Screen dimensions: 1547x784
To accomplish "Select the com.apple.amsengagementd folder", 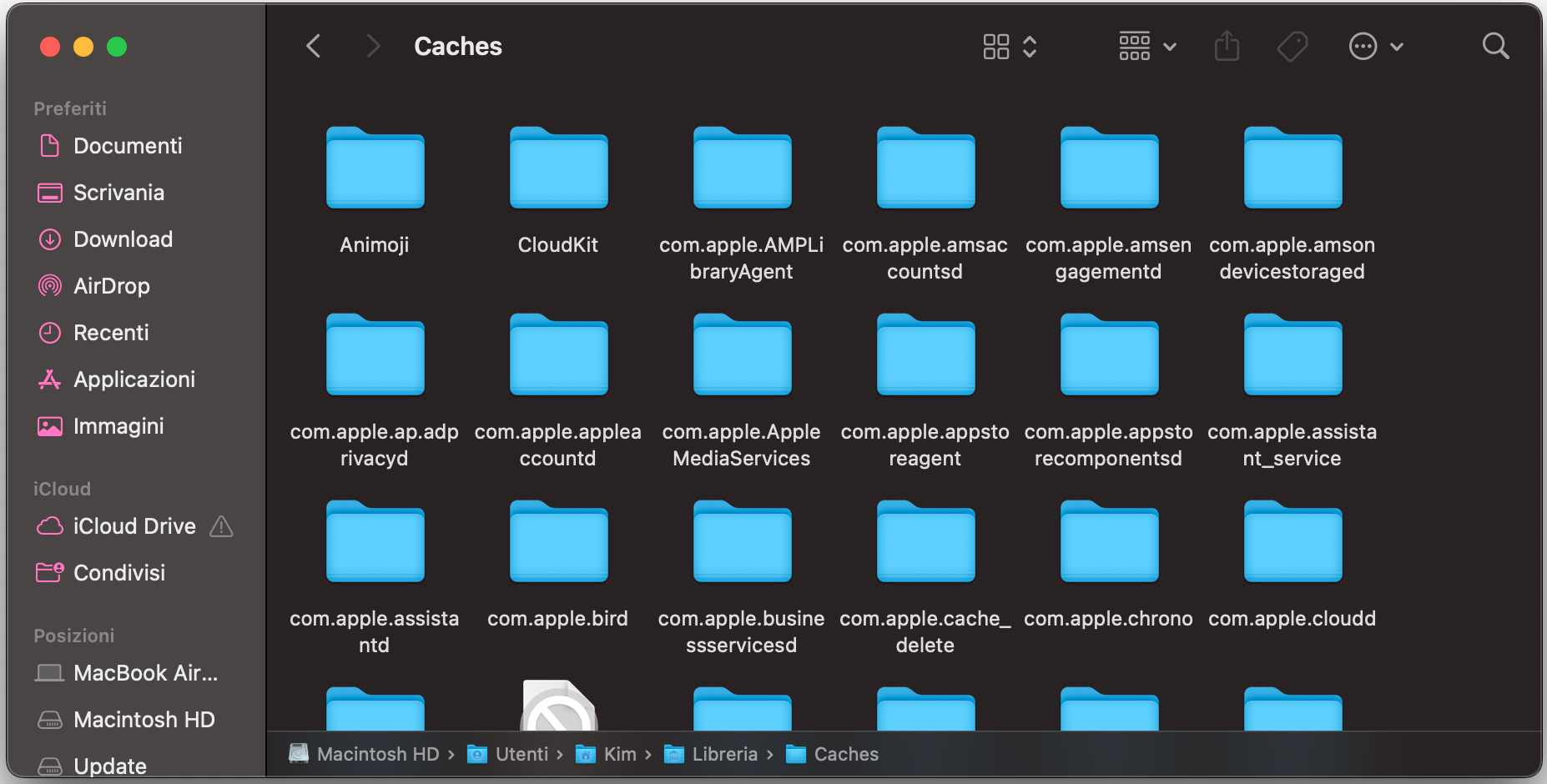I will (1109, 168).
